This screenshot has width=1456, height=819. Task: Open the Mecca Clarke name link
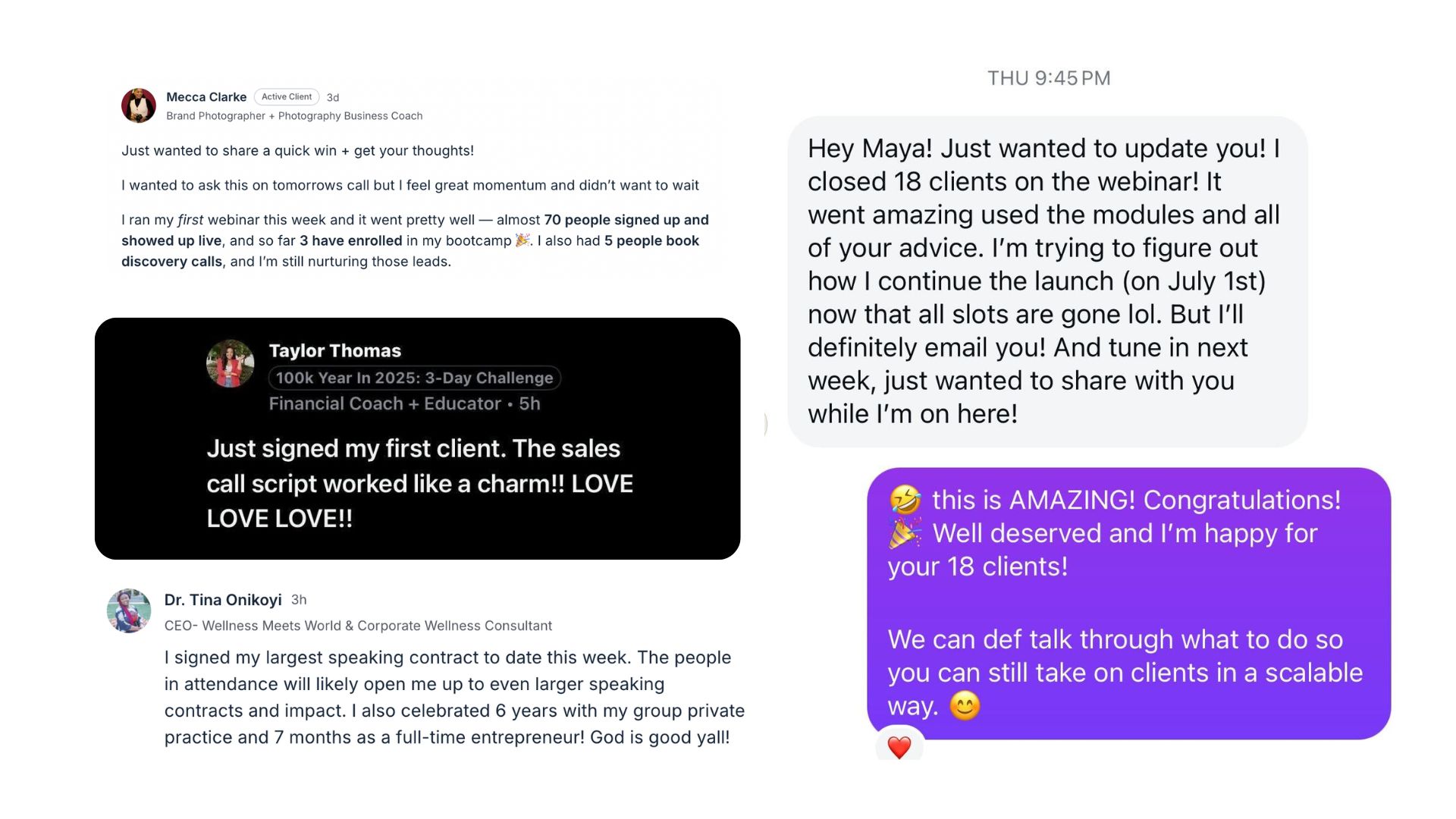click(x=206, y=97)
